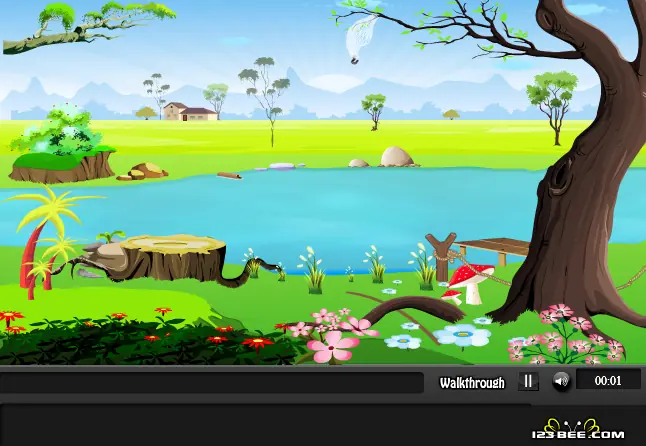Click the net hanging from the branch
Image resolution: width=646 pixels, height=446 pixels.
click(361, 38)
